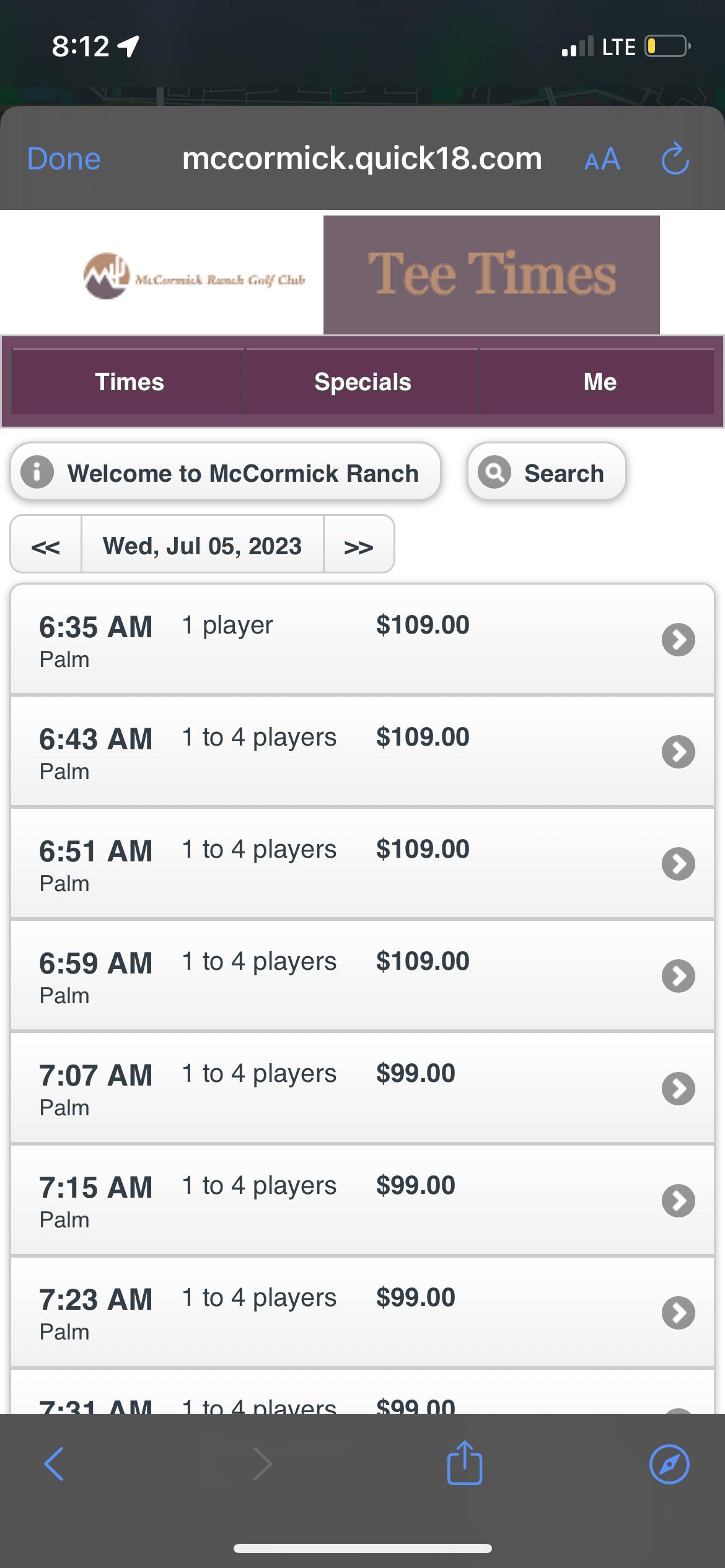Image resolution: width=725 pixels, height=1568 pixels.
Task: Tap the share icon in bottom toolbar
Action: tap(464, 1463)
